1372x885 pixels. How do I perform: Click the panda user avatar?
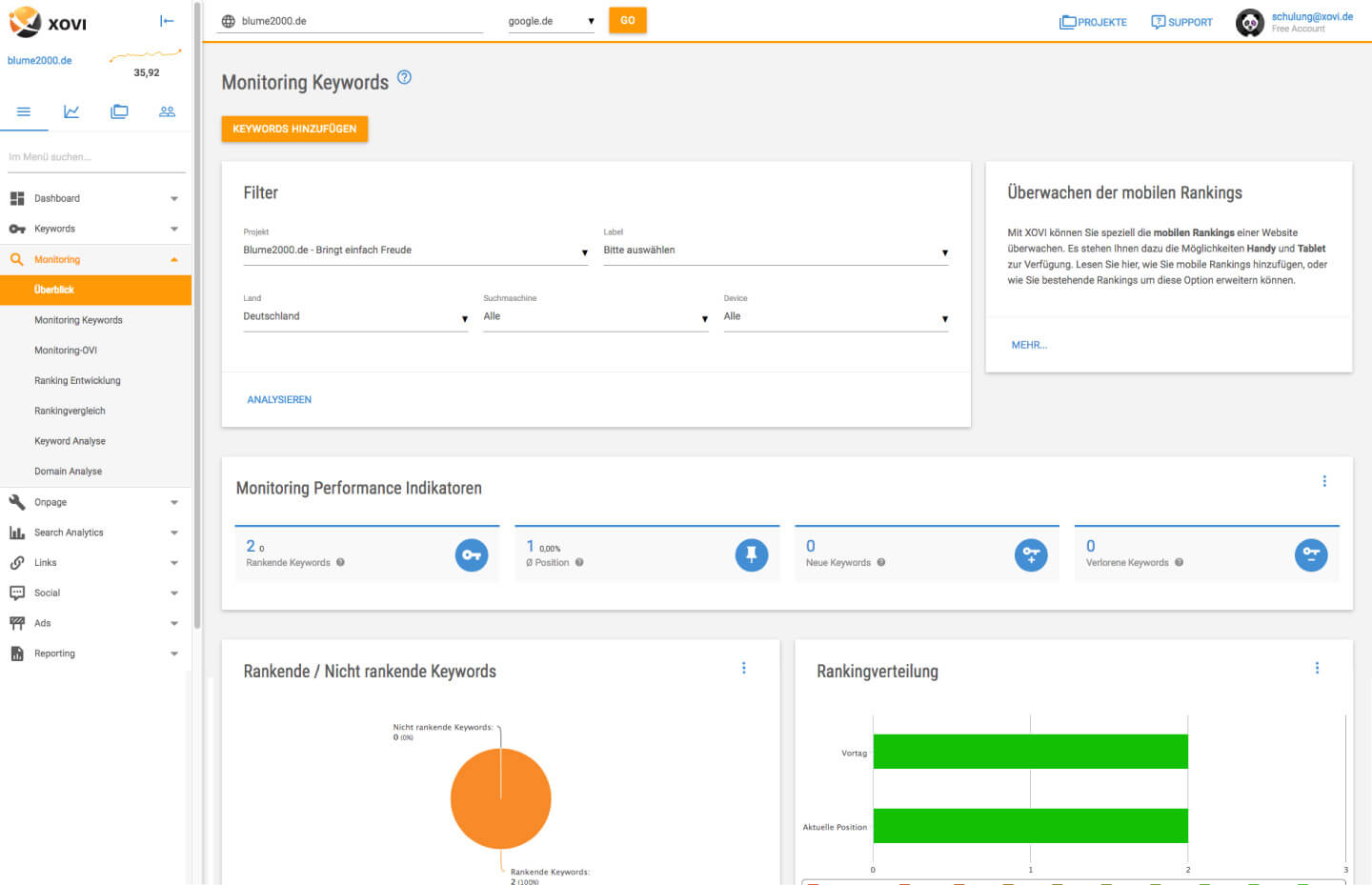[1250, 22]
